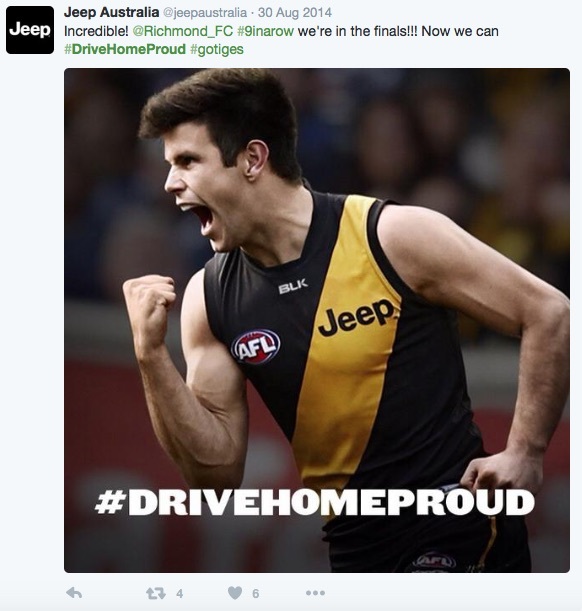This screenshot has height=611, width=582.
Task: Retweet this Jeep Australia tweet
Action: [156, 593]
